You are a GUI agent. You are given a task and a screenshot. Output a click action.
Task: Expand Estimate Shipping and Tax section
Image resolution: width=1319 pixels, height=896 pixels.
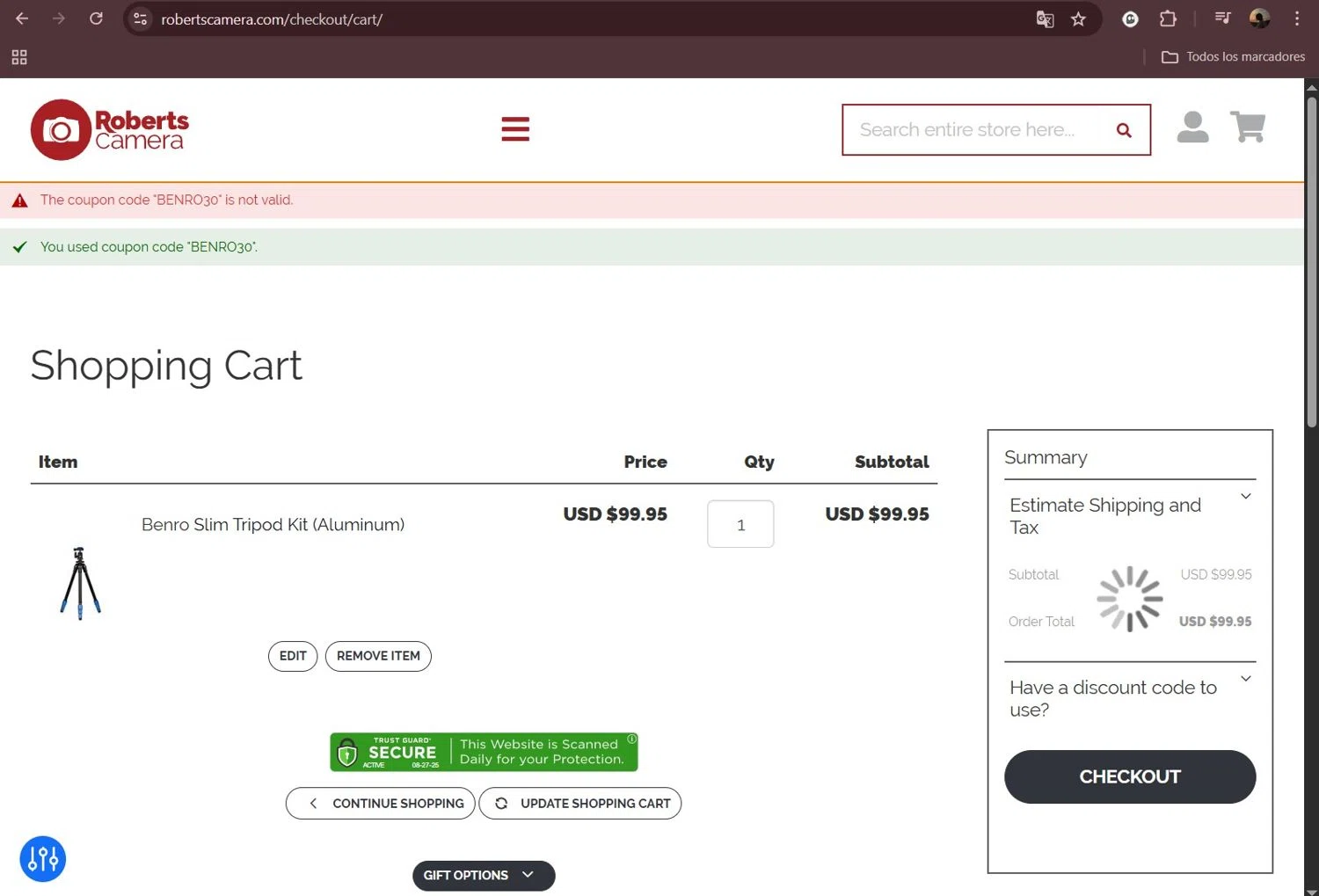pos(1130,516)
